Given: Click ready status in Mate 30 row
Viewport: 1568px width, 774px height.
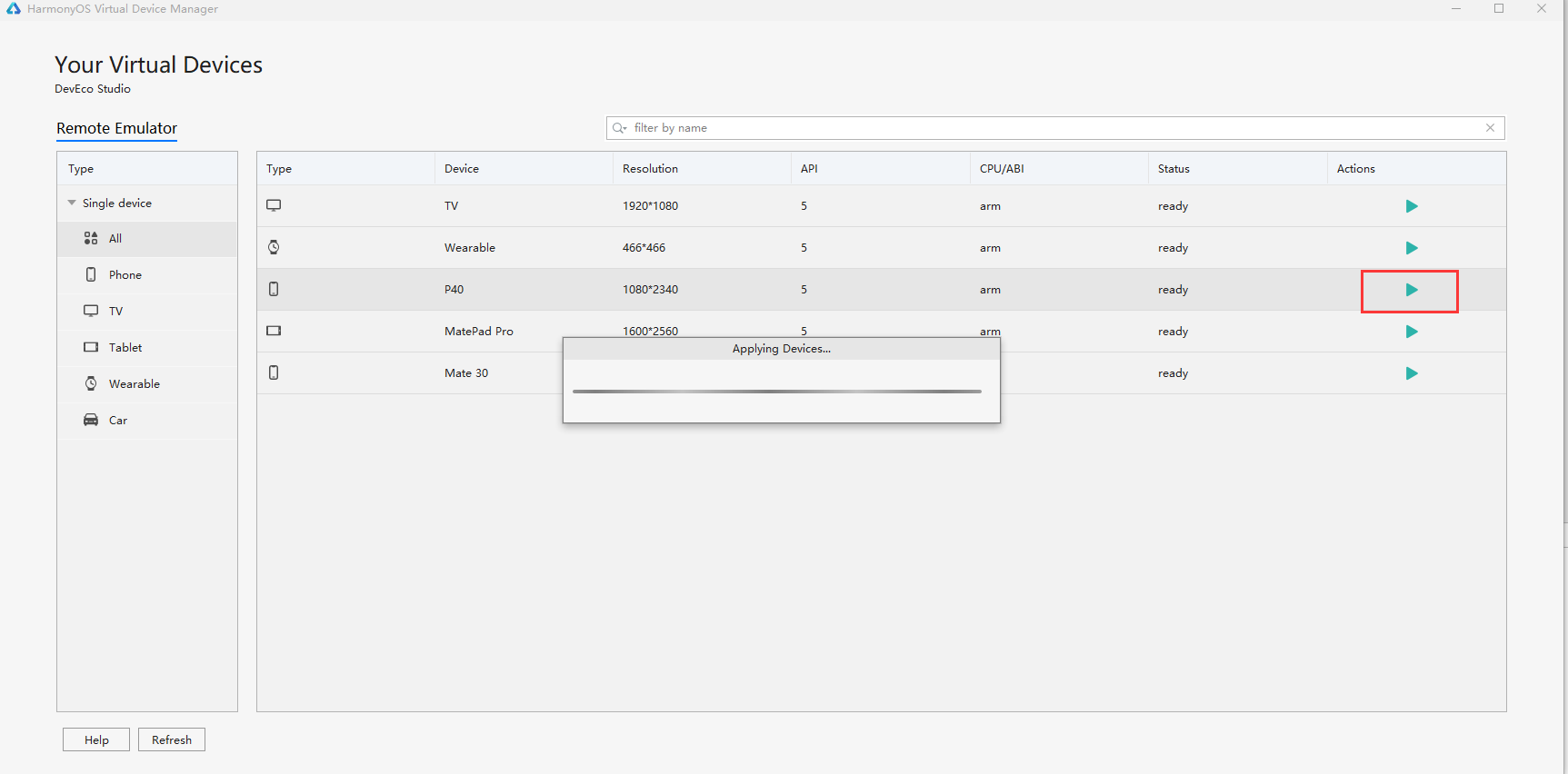Looking at the screenshot, I should point(1173,373).
